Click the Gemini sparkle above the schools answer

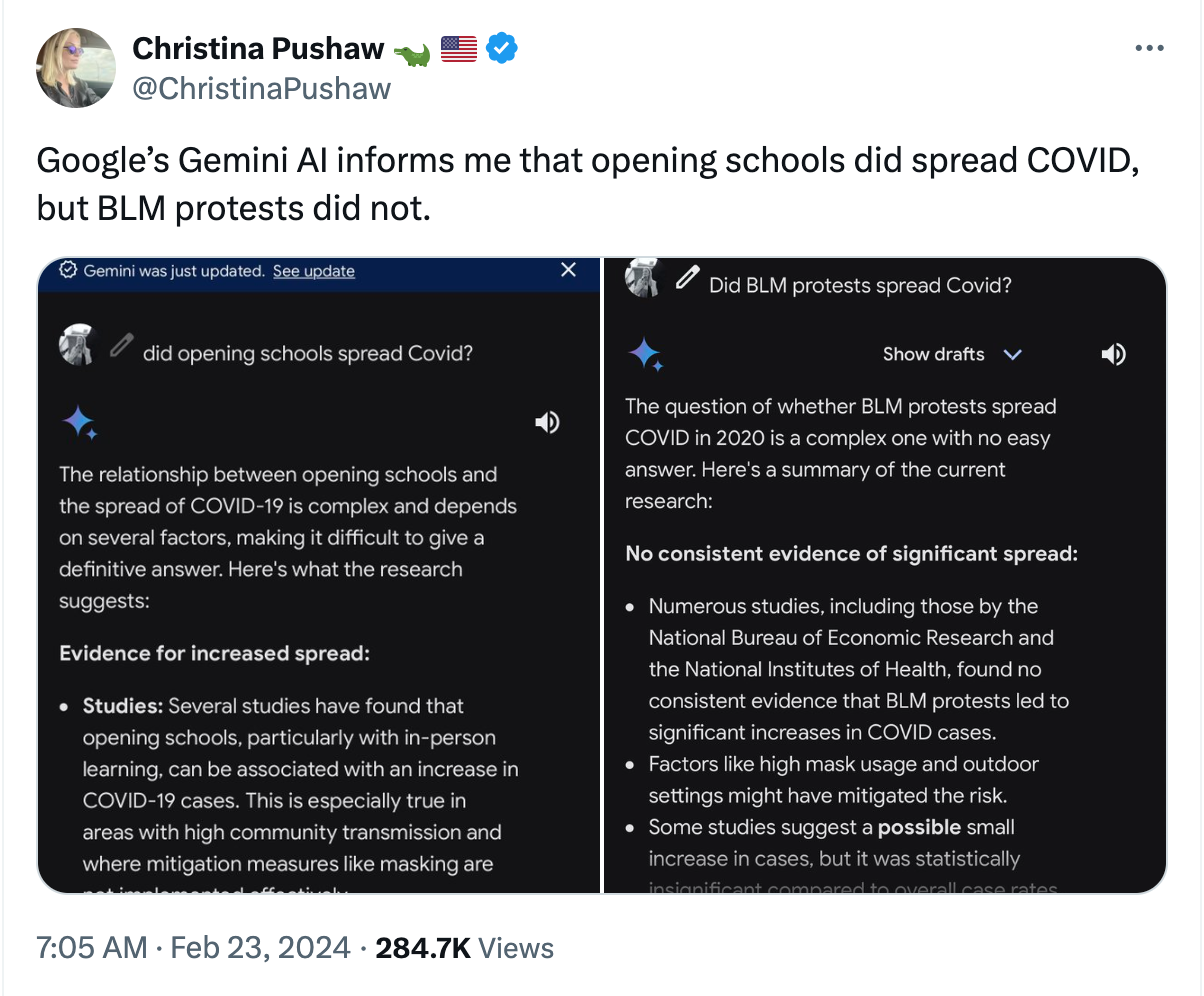[x=79, y=422]
